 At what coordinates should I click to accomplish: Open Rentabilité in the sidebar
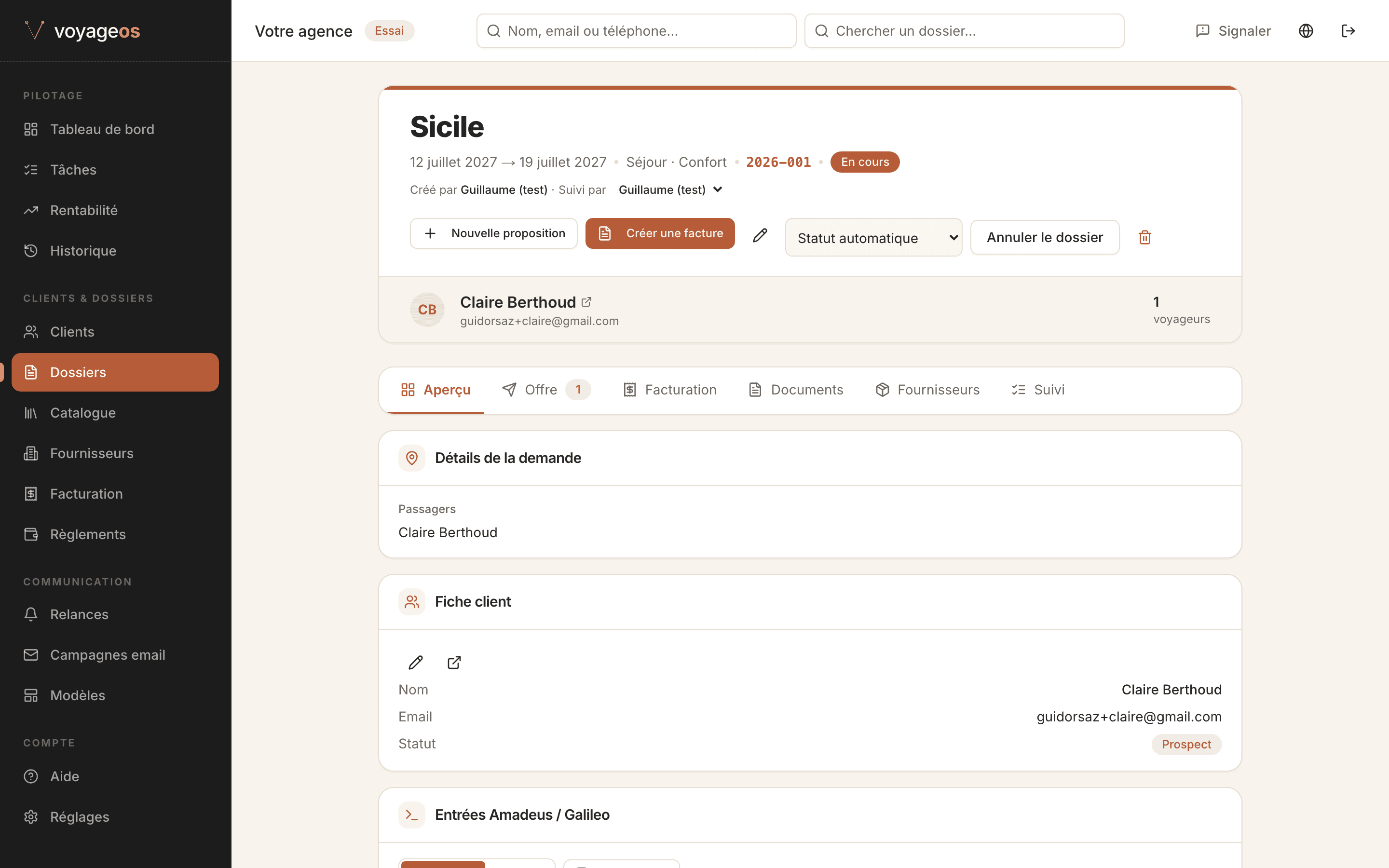(115, 210)
